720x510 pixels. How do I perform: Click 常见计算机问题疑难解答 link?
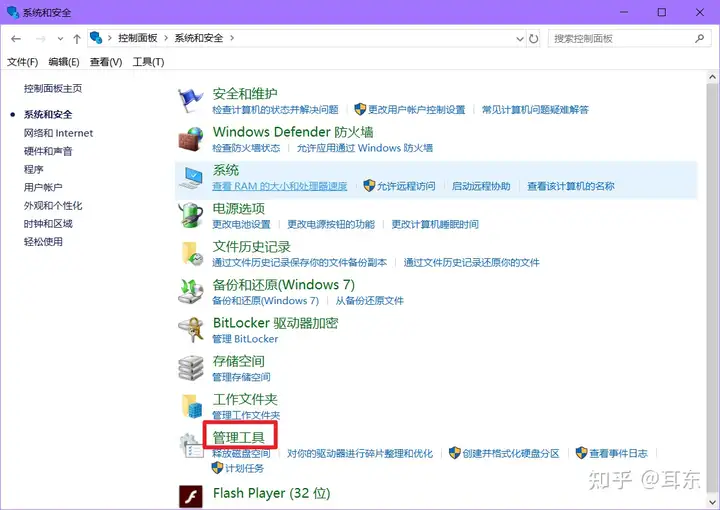tap(535, 110)
